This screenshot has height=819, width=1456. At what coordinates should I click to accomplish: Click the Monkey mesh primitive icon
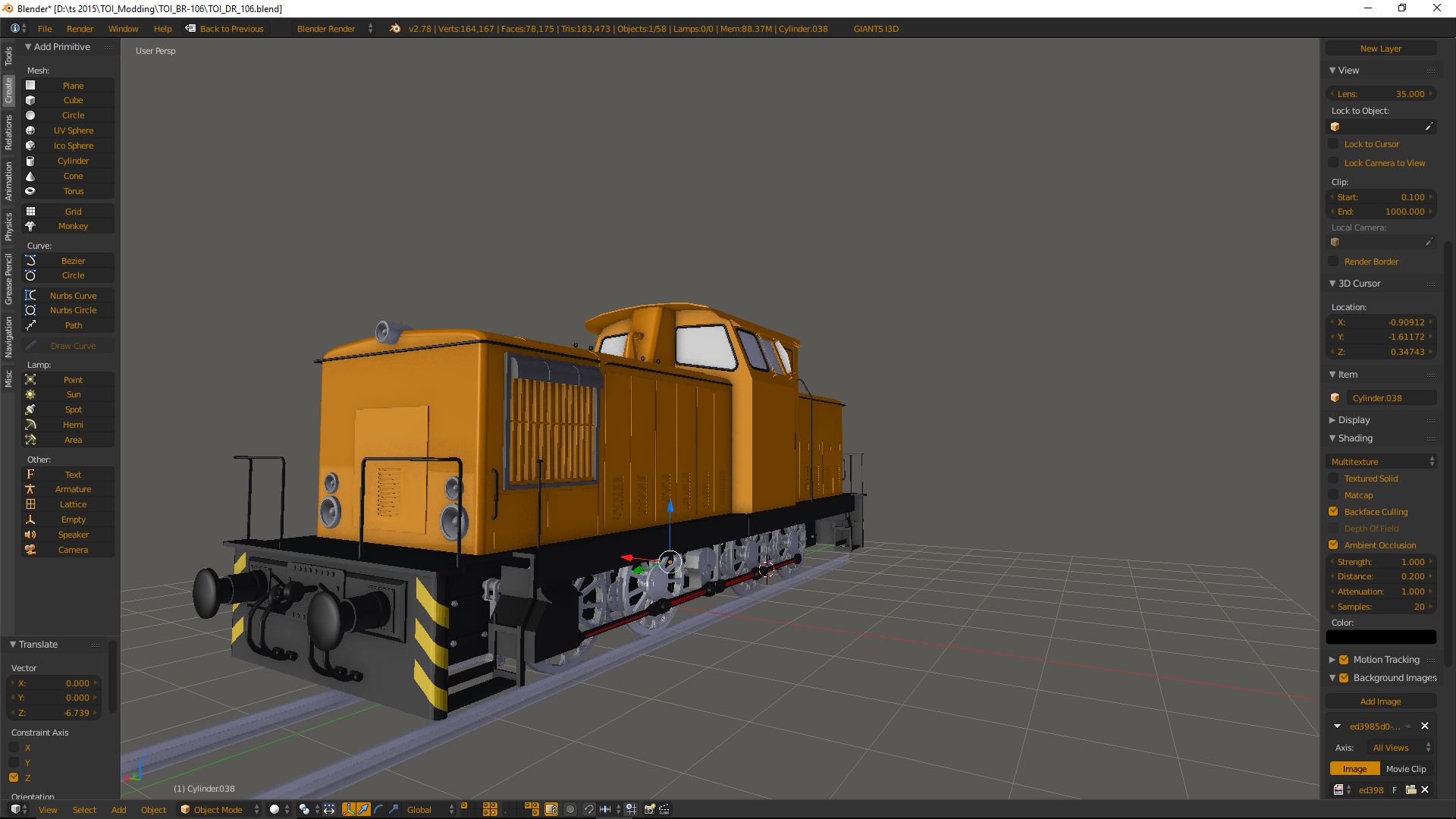coord(30,226)
